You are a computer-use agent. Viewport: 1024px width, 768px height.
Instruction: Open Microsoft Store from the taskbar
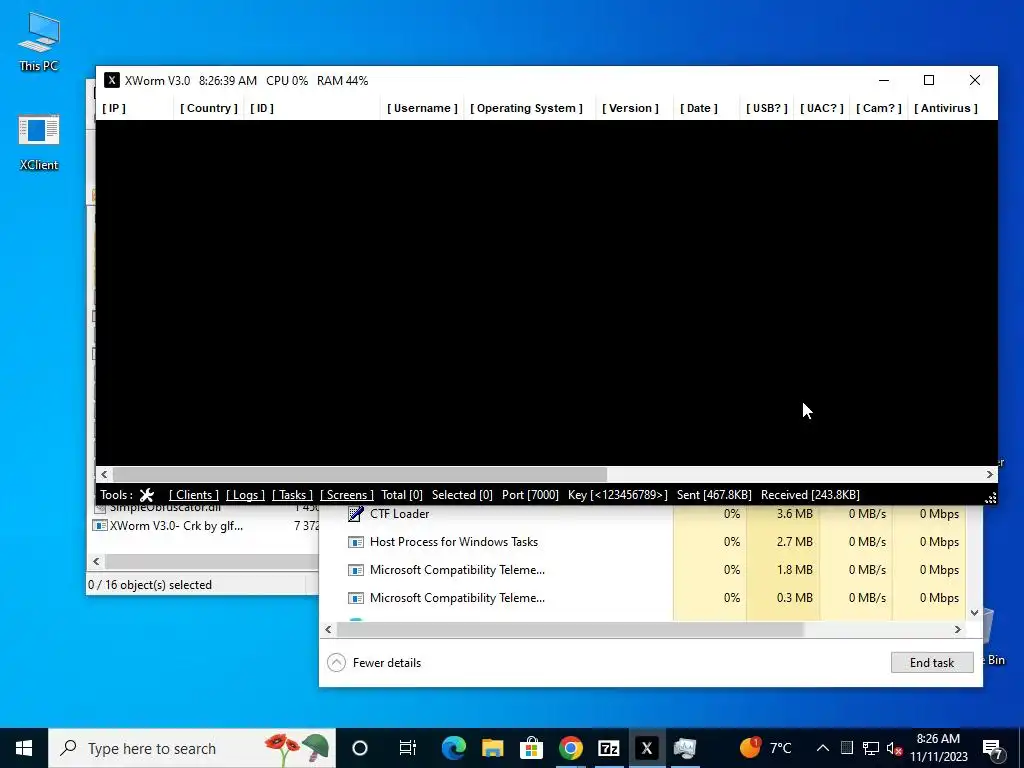coord(532,748)
